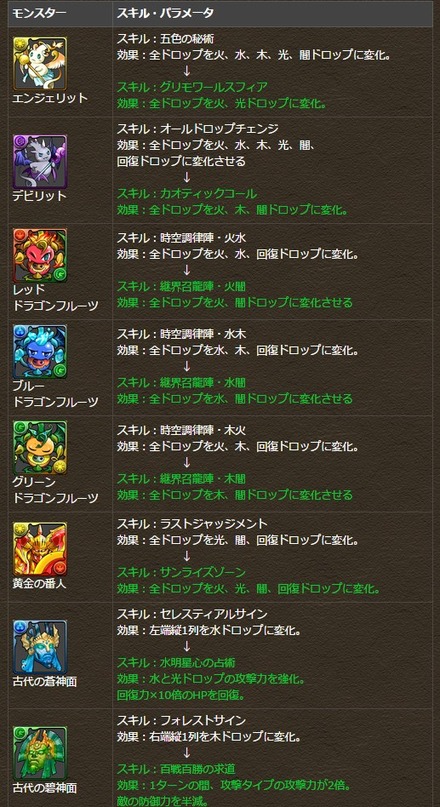Click the ブルードラゴンフルーツ monster icon

[x=40, y=352]
